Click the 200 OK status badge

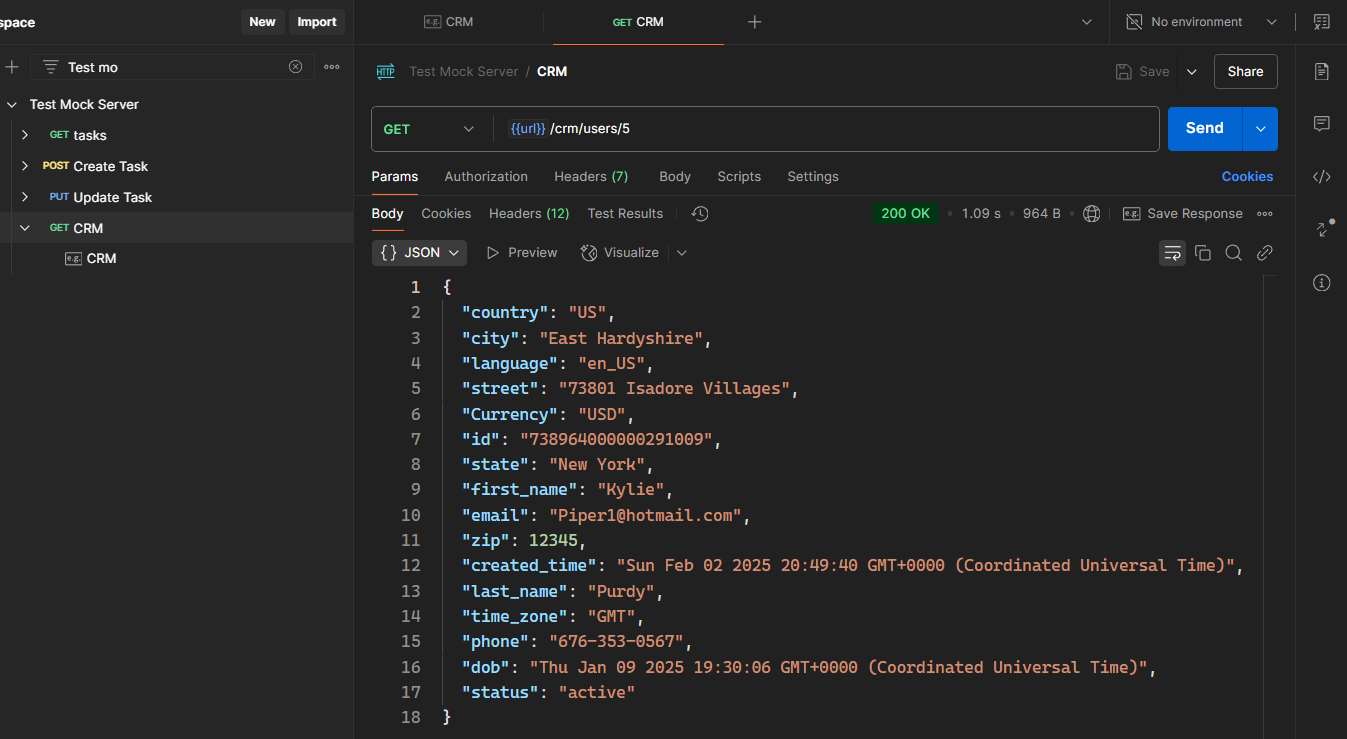[906, 214]
